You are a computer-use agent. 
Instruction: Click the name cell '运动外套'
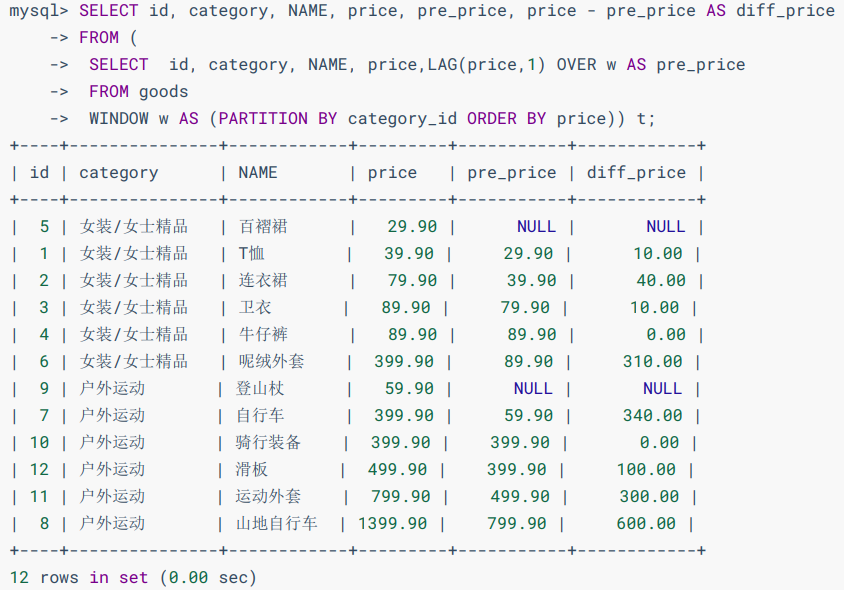pyautogui.click(x=268, y=496)
